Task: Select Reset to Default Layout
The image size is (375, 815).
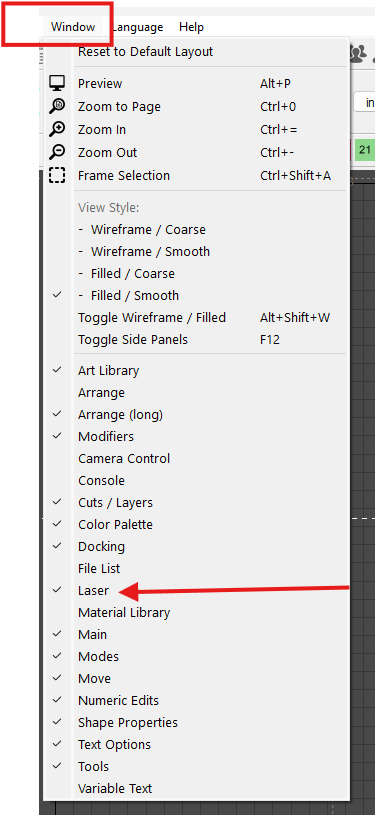Action: coord(197,52)
